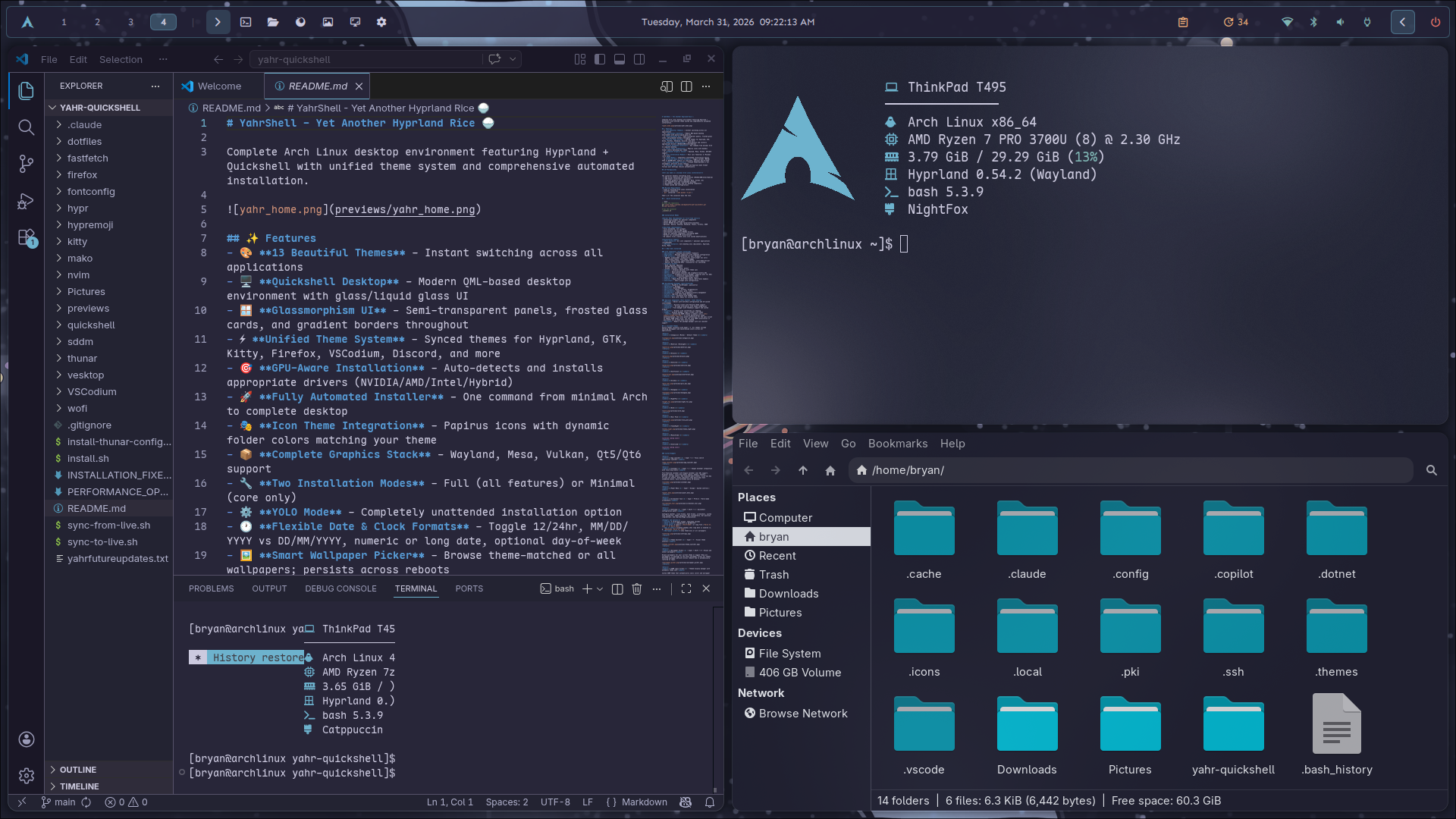Open the new terminal profile dropdown
This screenshot has height=819, width=1456.
(600, 588)
